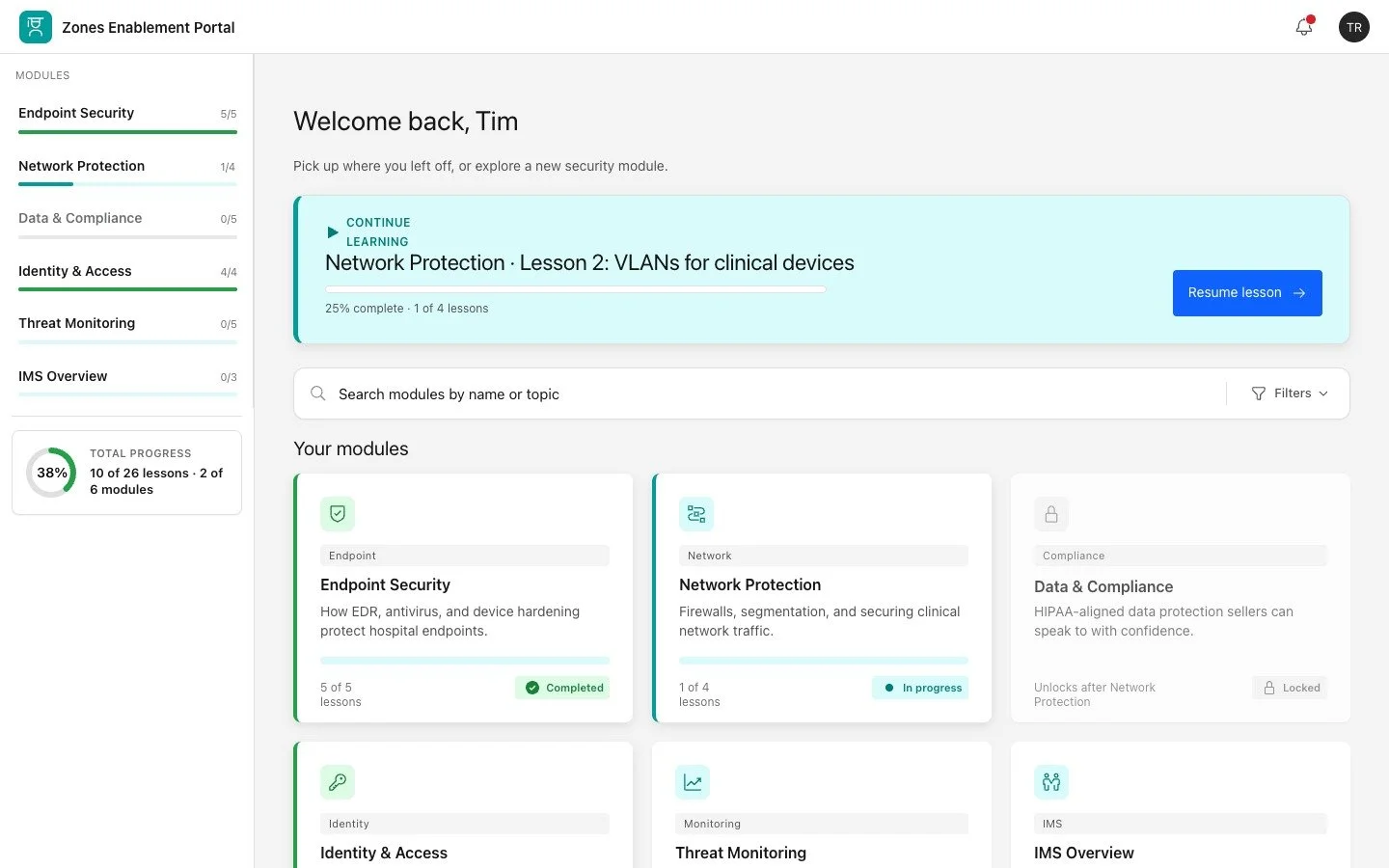Click the arrow icon on Resume lesson

1299,293
